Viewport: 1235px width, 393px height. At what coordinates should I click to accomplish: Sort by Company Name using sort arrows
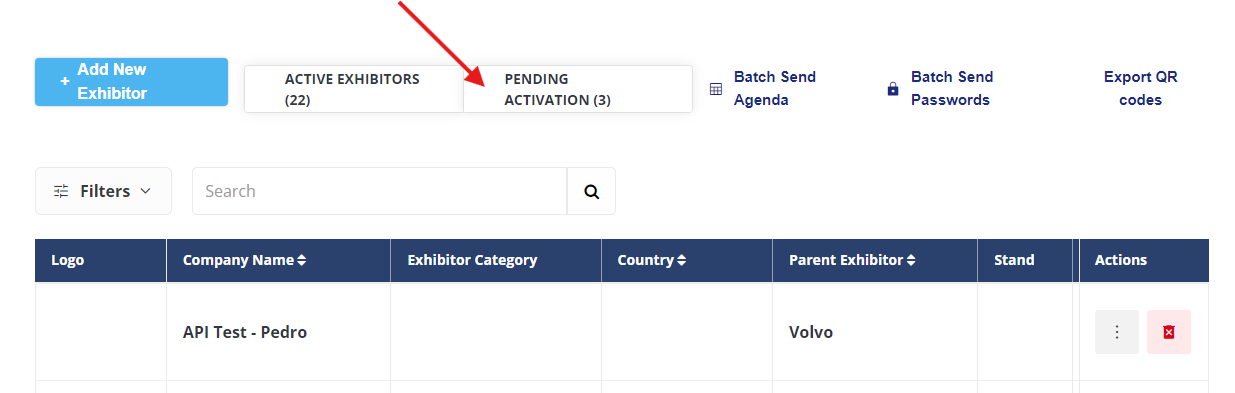coord(302,260)
